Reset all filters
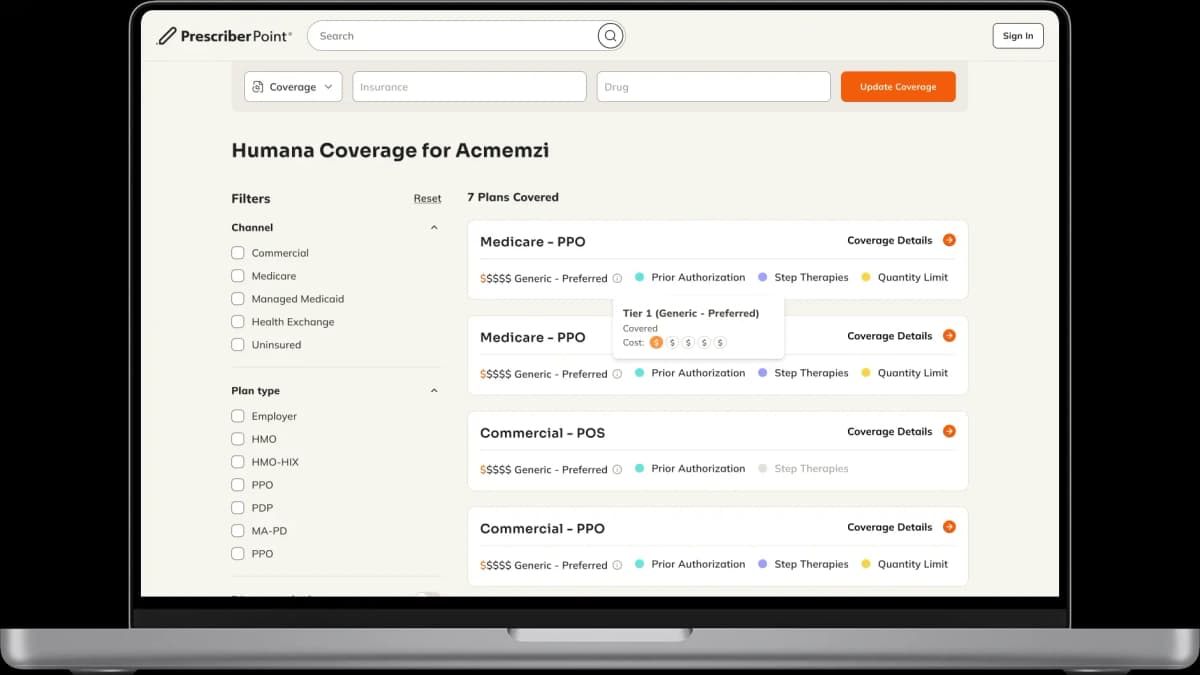This screenshot has width=1200, height=675. click(427, 198)
